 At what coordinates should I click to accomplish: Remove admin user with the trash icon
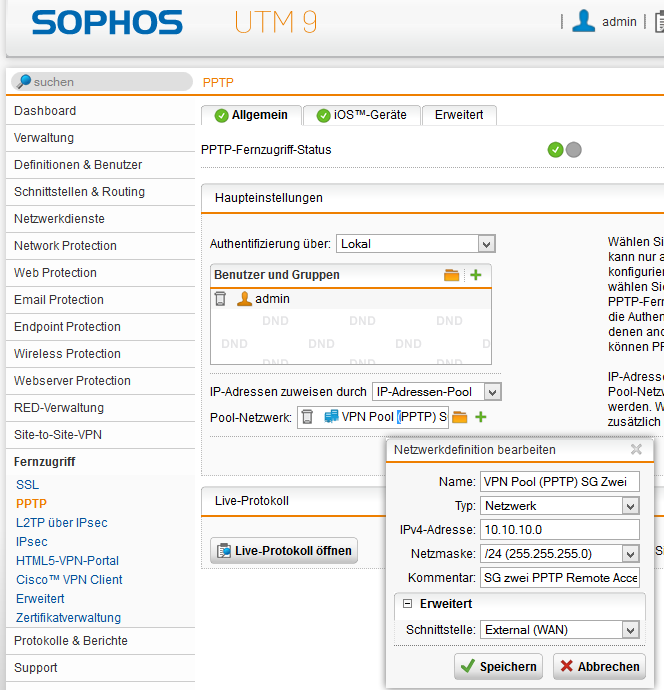tap(221, 299)
